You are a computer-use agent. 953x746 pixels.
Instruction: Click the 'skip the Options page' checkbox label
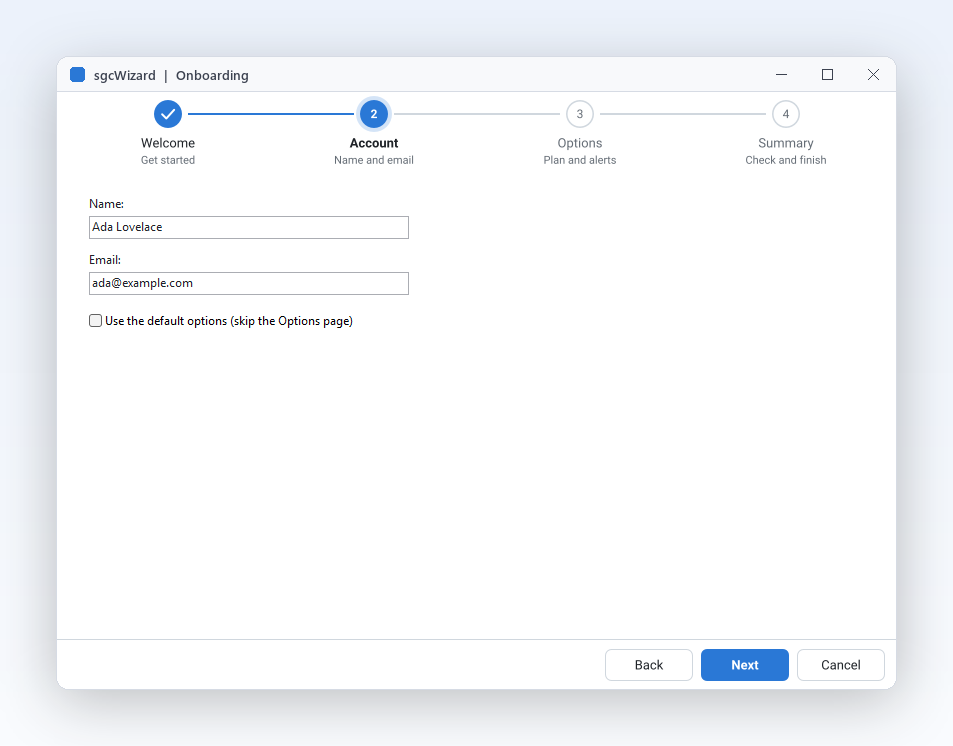click(229, 321)
